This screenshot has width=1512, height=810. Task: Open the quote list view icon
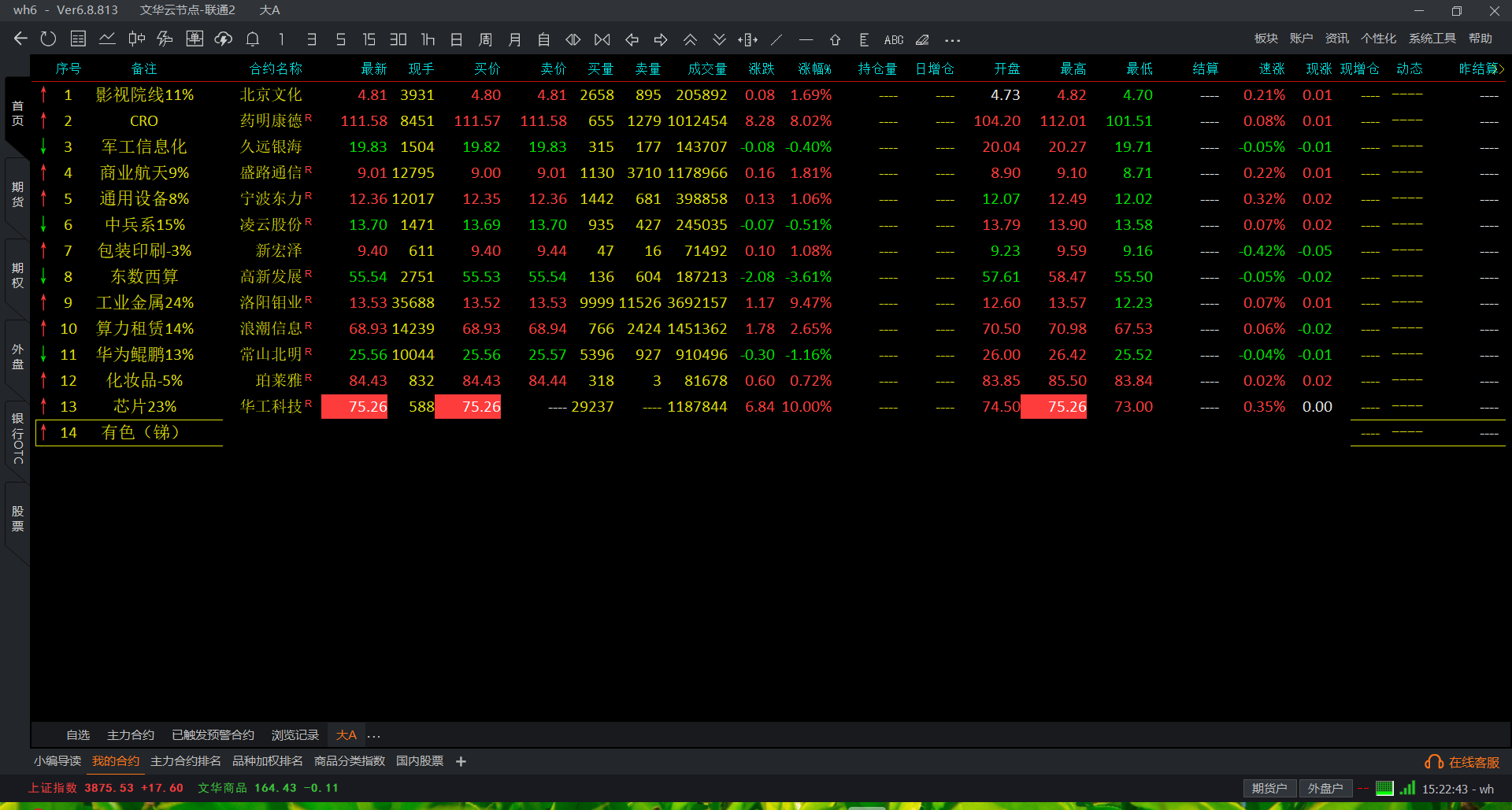click(x=78, y=39)
